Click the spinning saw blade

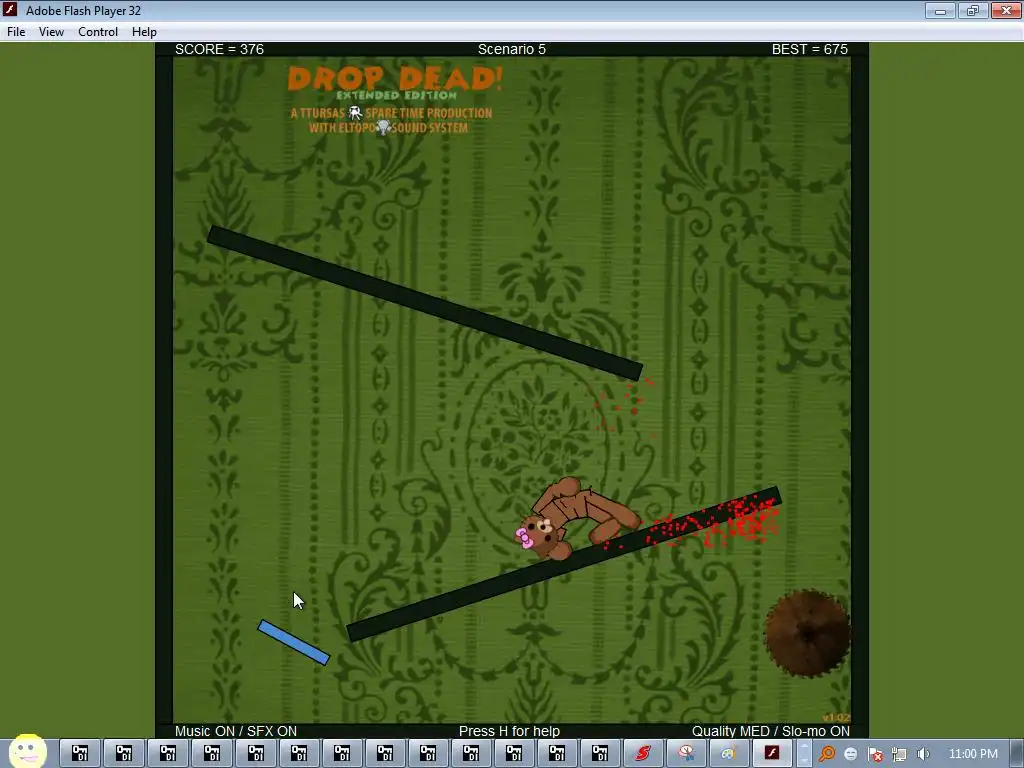pyautogui.click(x=807, y=633)
